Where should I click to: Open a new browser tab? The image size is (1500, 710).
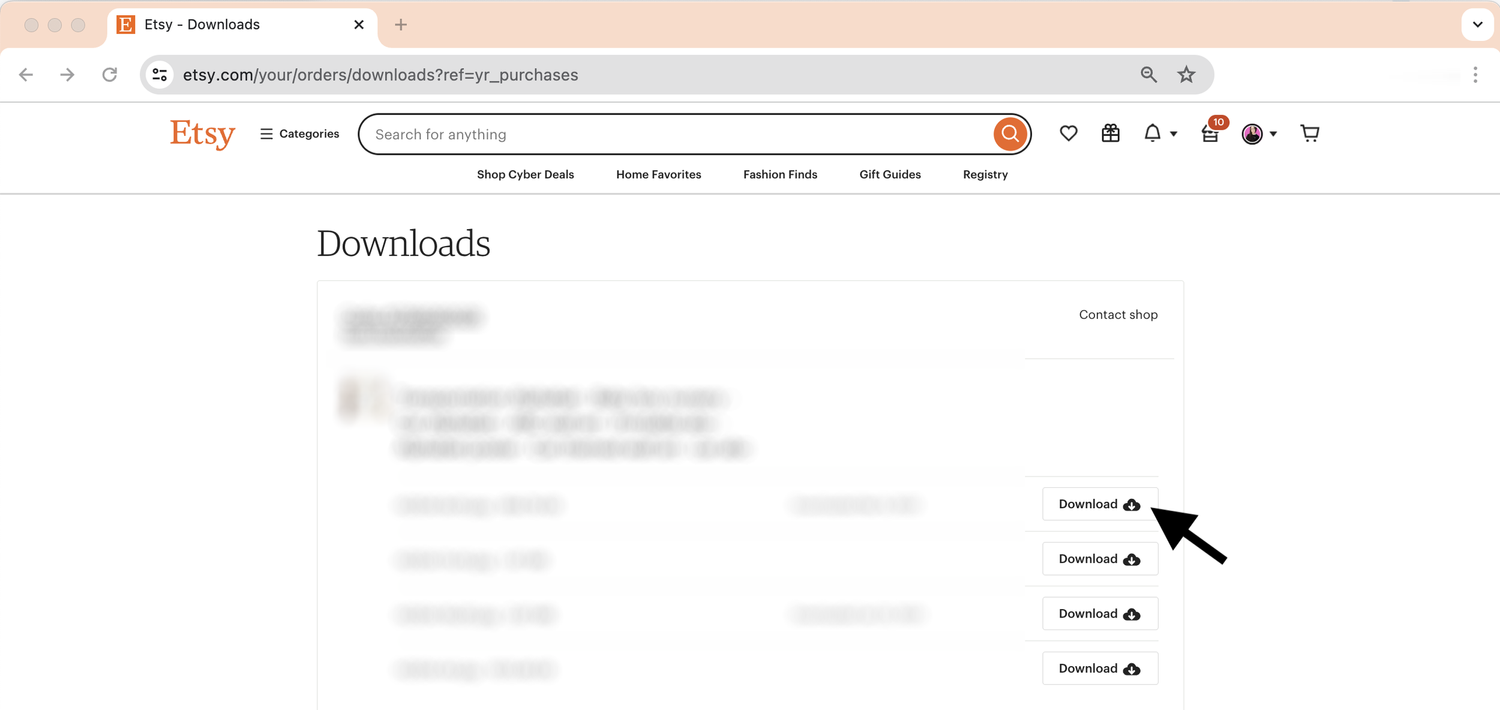401,25
